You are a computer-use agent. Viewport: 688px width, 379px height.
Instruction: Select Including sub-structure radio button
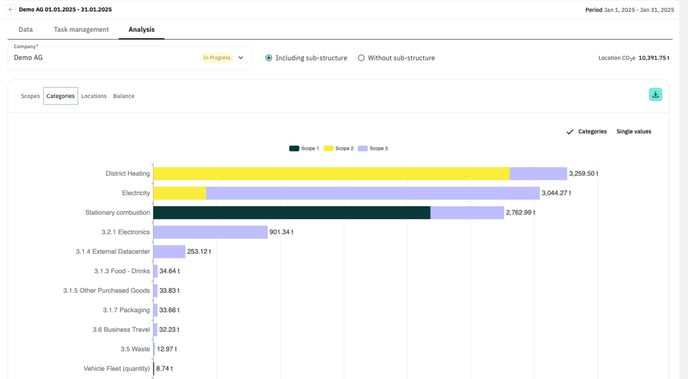click(x=269, y=58)
